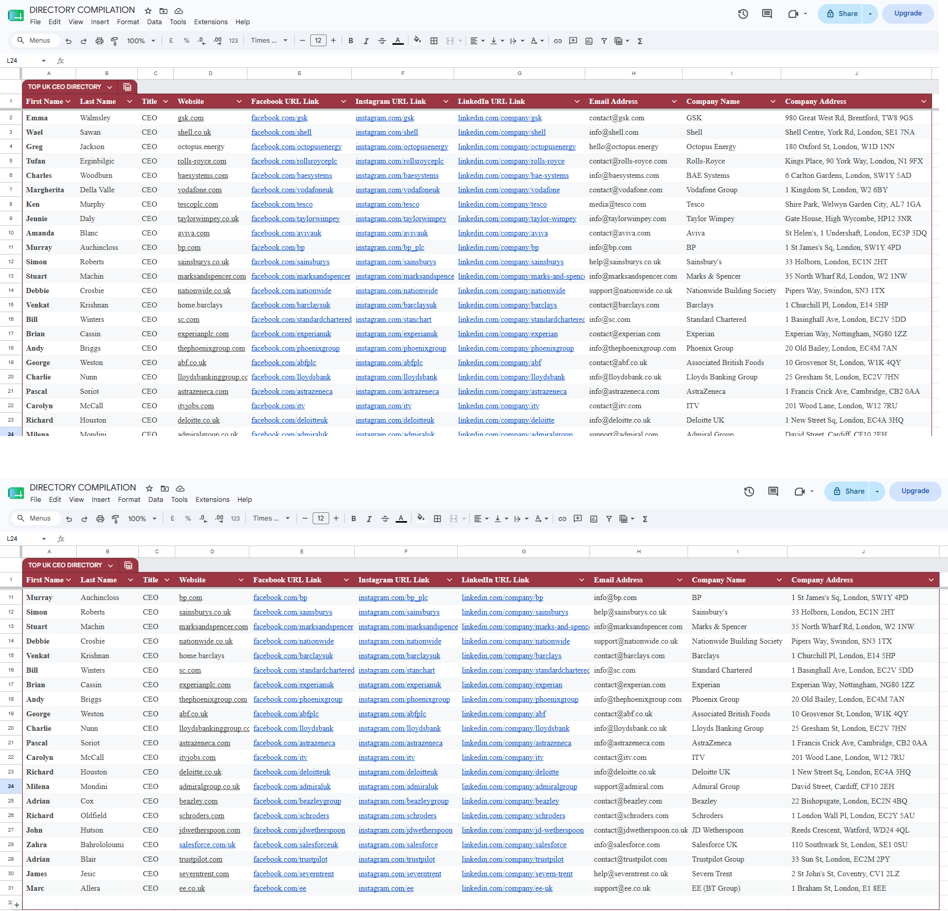Decrease decimal places in top window

click(x=201, y=41)
